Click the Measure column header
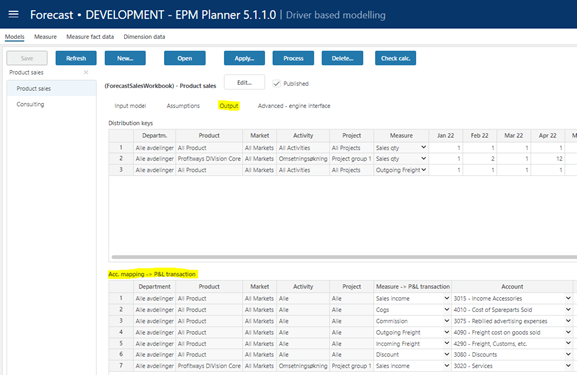The width and height of the screenshot is (577, 375). coord(401,135)
